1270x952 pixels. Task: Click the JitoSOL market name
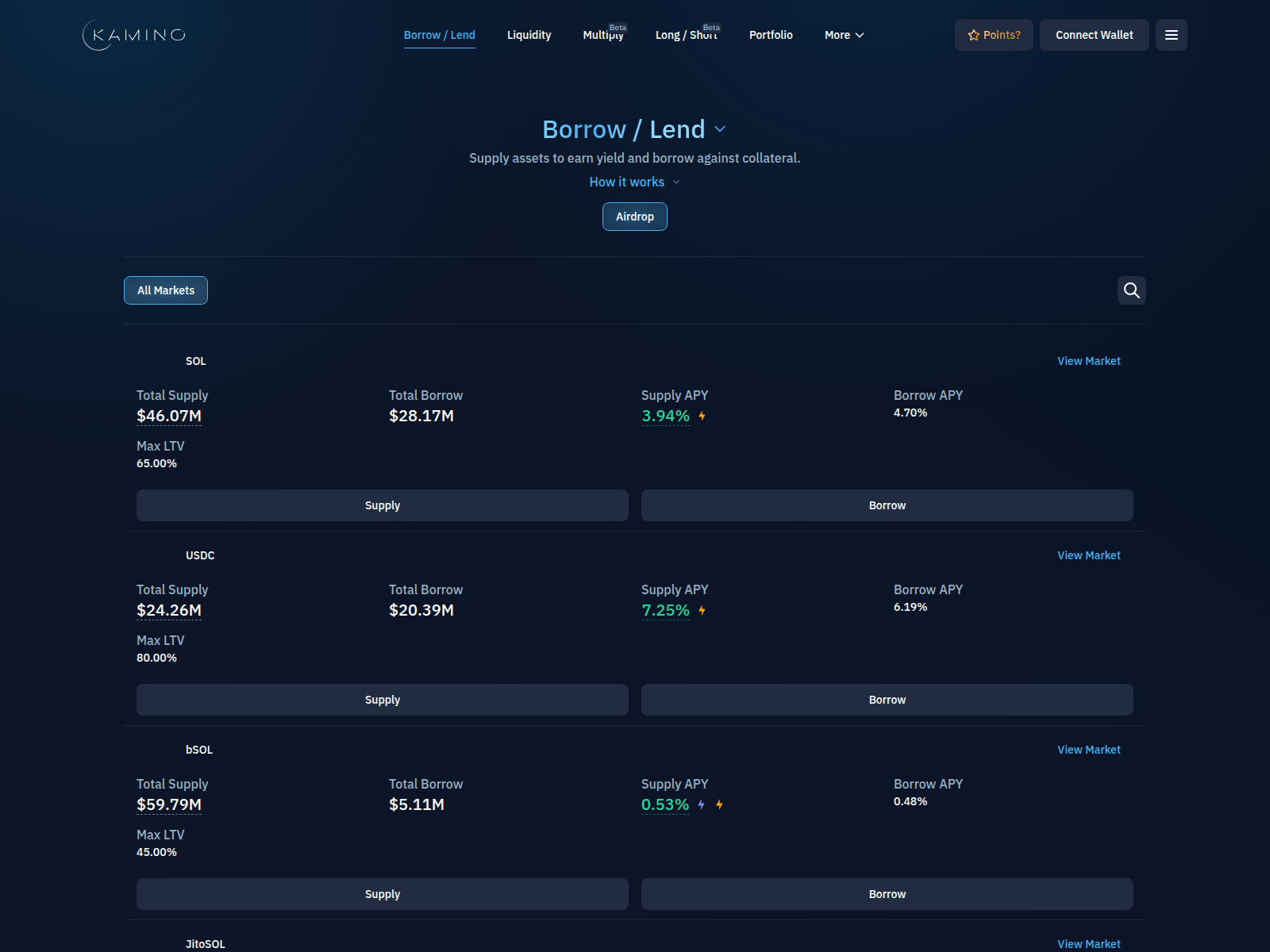tap(206, 944)
